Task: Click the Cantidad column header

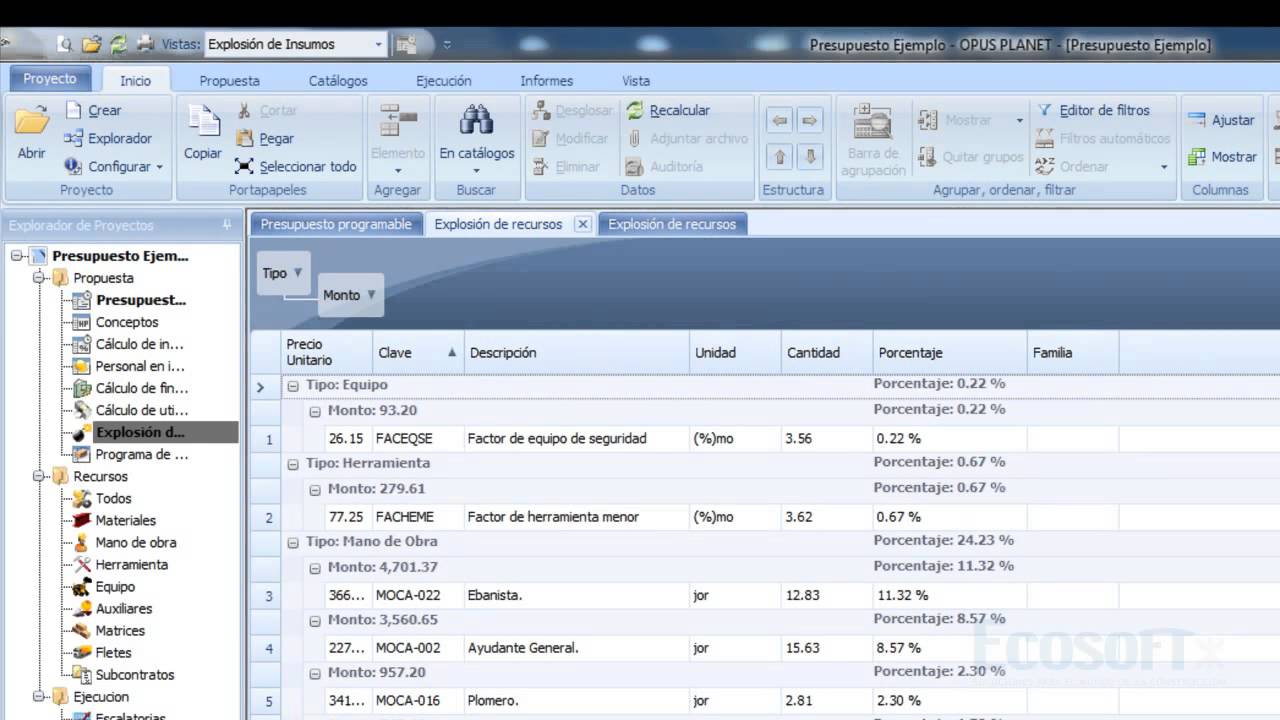Action: click(x=827, y=352)
